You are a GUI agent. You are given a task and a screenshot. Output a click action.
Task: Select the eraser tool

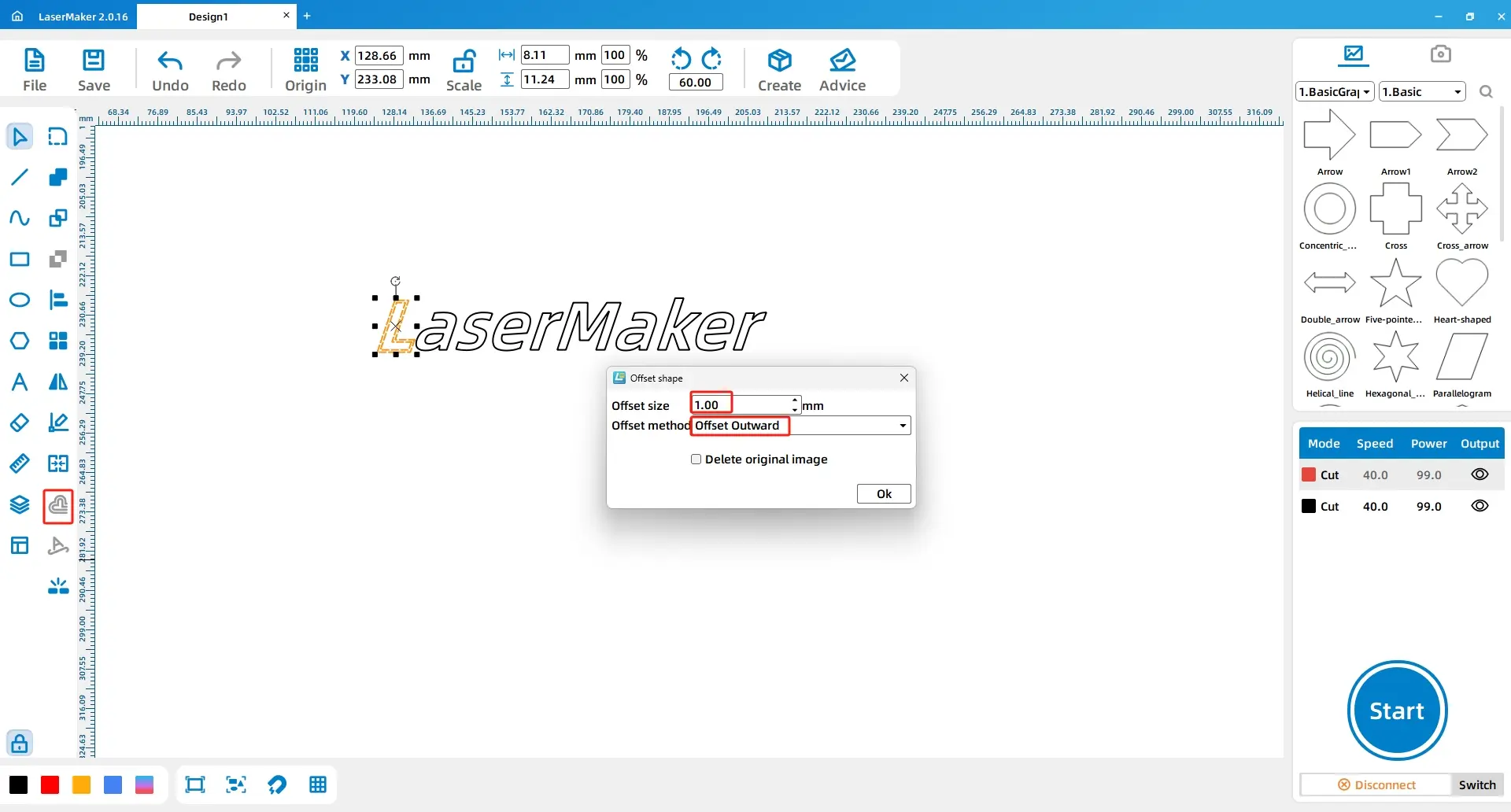pos(20,423)
